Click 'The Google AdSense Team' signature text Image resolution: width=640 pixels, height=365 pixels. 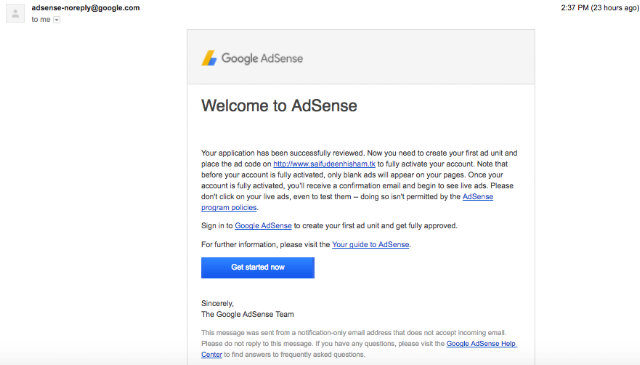click(247, 314)
